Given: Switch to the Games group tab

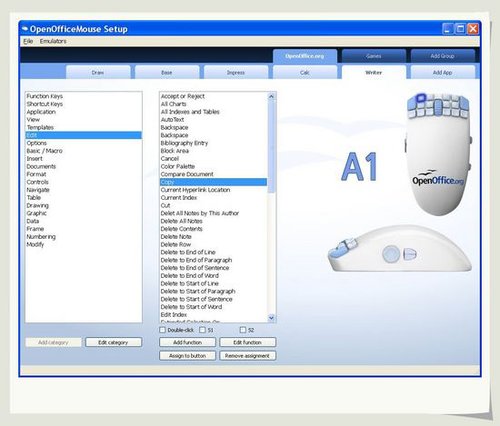Looking at the screenshot, I should pyautogui.click(x=373, y=56).
